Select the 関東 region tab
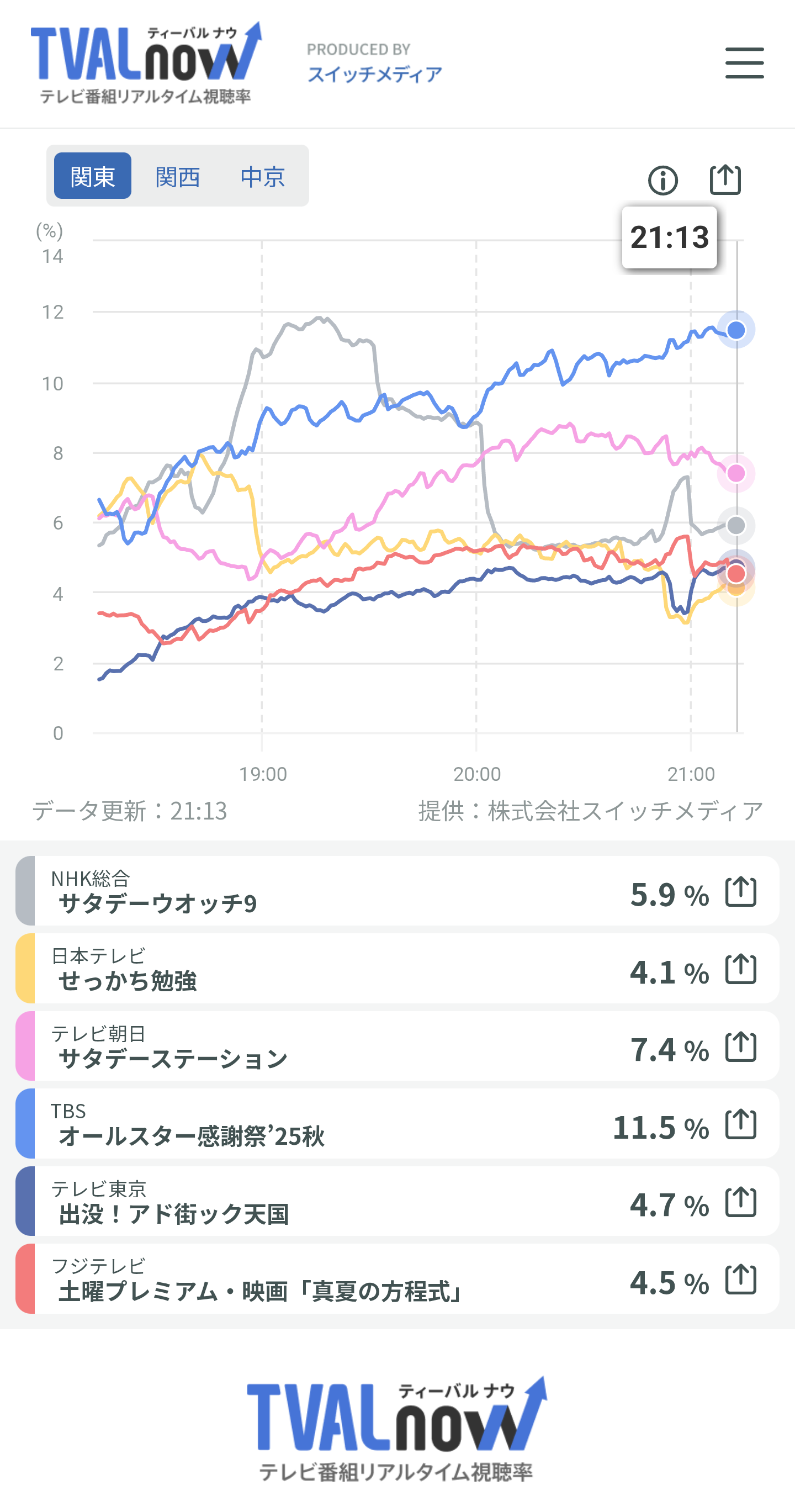 93,176
